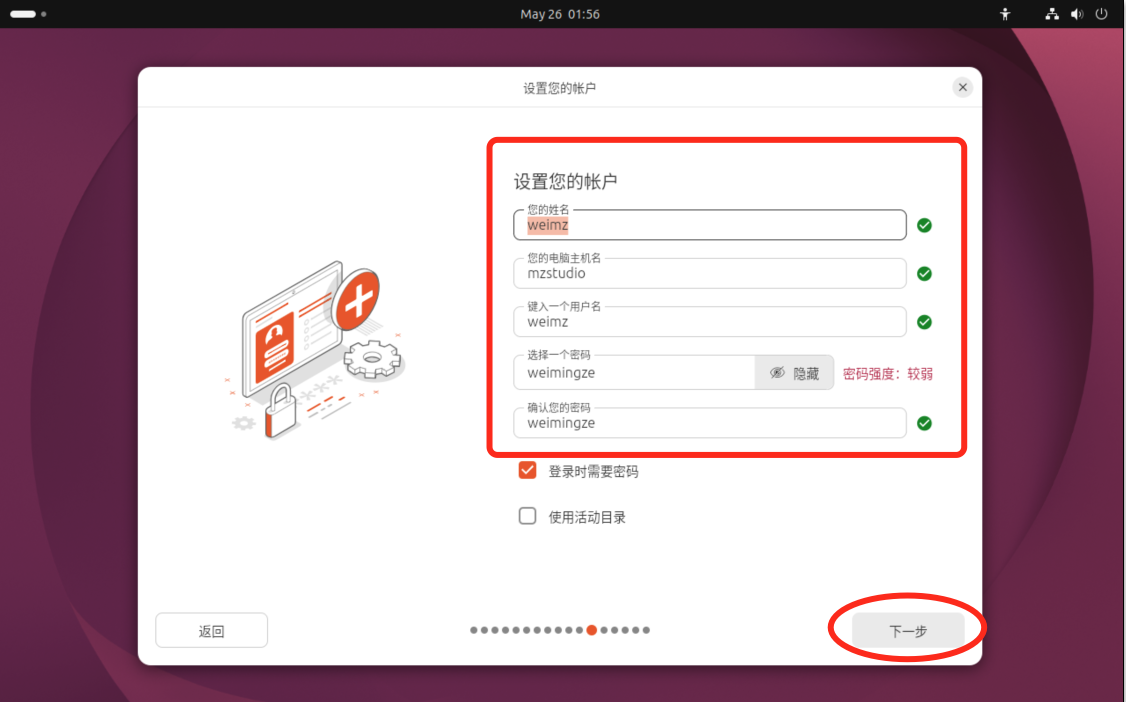The height and width of the screenshot is (702, 1126).
Task: Click the volume speaker icon
Action: pyautogui.click(x=1076, y=14)
